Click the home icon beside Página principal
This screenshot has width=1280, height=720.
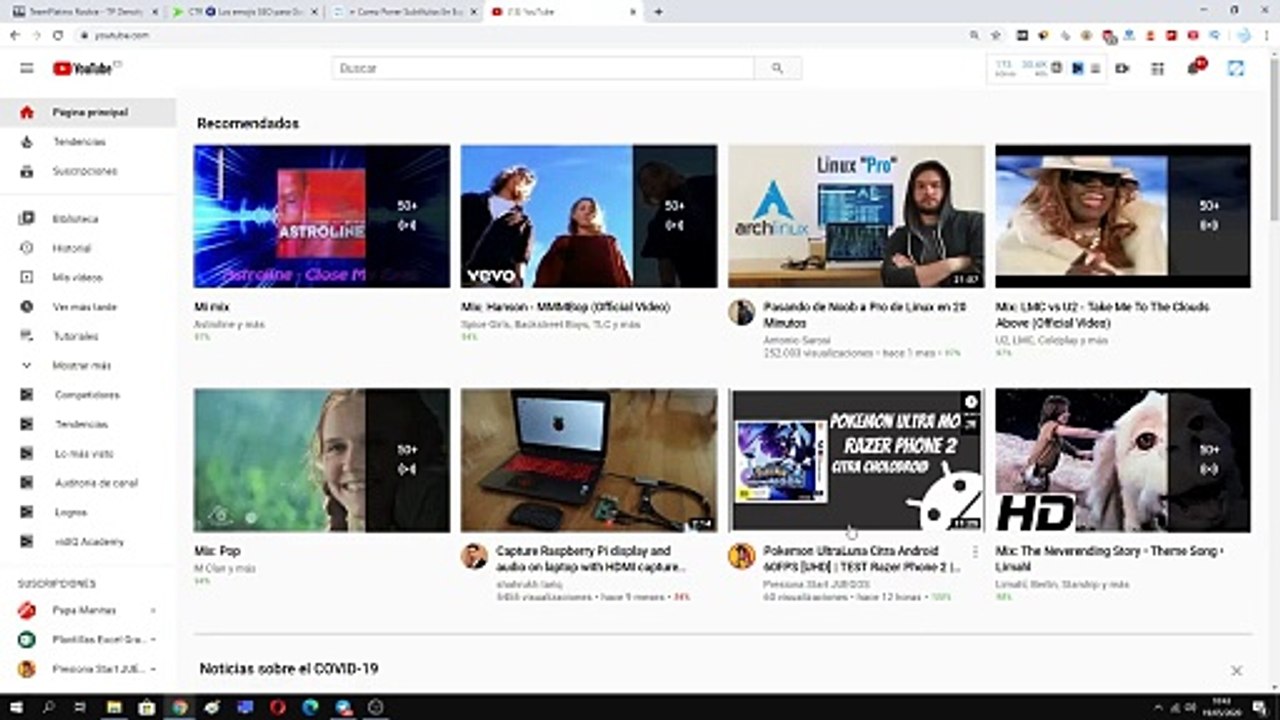point(27,112)
